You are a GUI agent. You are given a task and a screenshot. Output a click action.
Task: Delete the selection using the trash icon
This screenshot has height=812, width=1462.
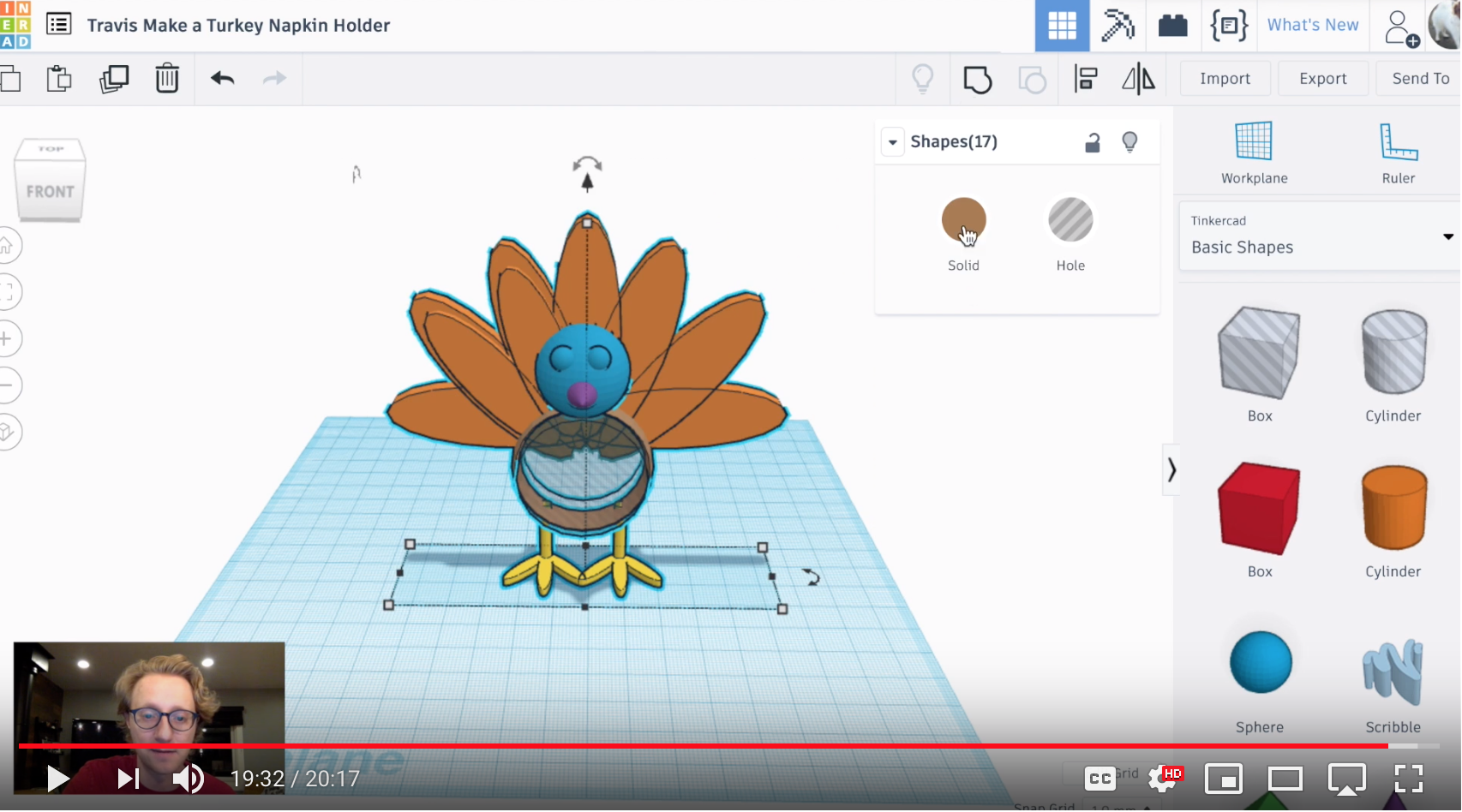[167, 78]
